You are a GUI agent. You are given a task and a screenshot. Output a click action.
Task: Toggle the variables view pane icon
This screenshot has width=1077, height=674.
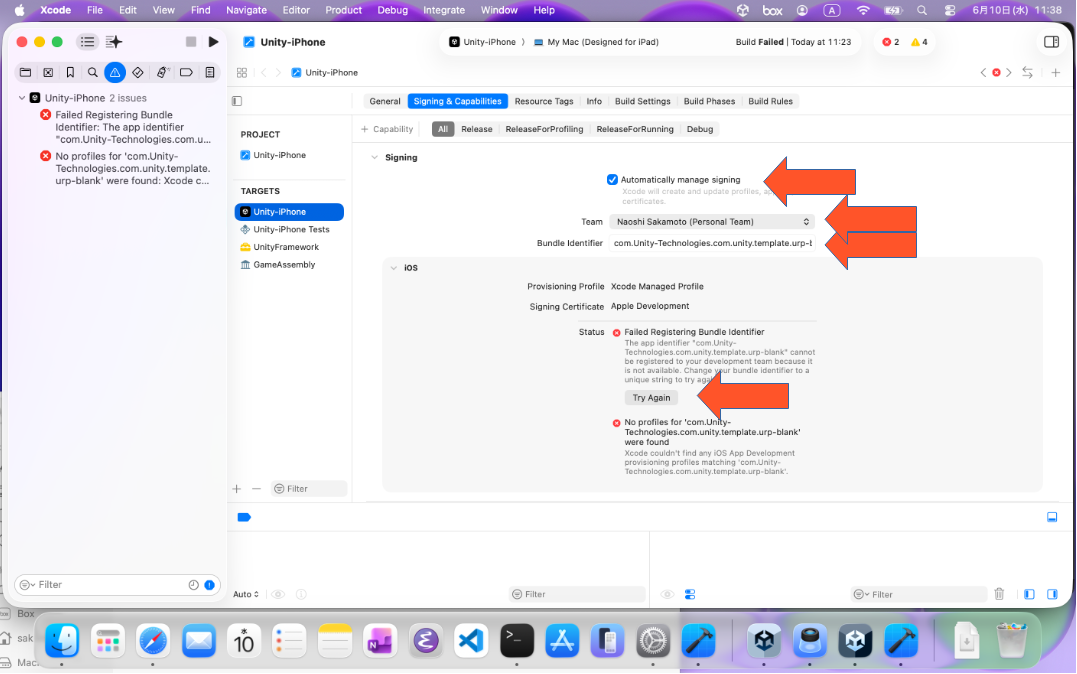click(x=1029, y=594)
